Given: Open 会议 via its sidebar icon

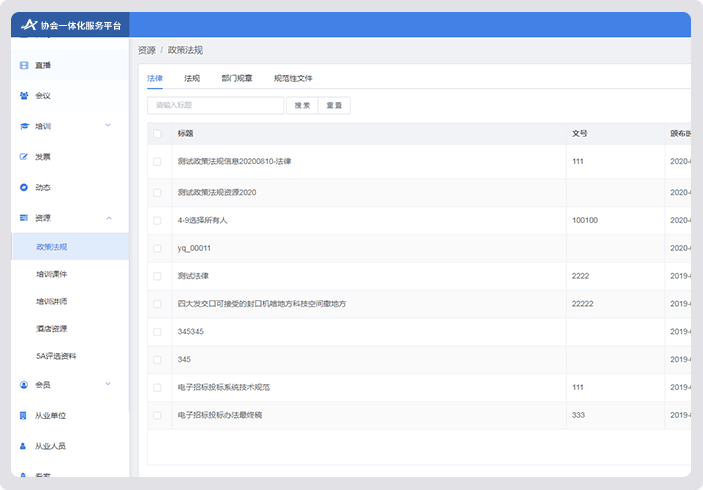Looking at the screenshot, I should point(24,96).
